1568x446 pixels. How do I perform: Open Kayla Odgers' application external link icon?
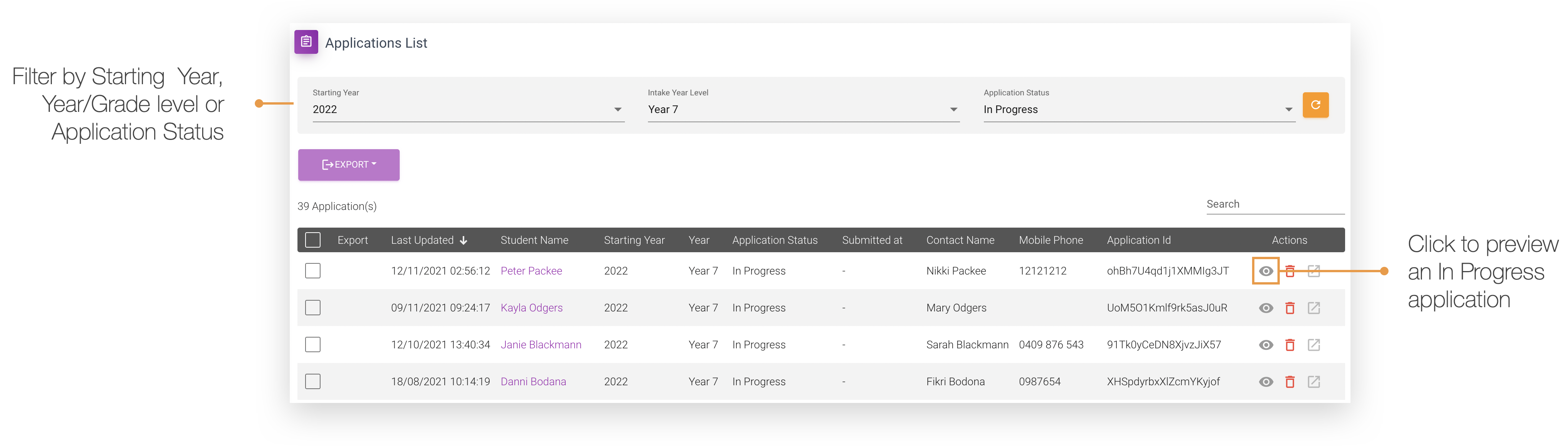pyautogui.click(x=1314, y=308)
